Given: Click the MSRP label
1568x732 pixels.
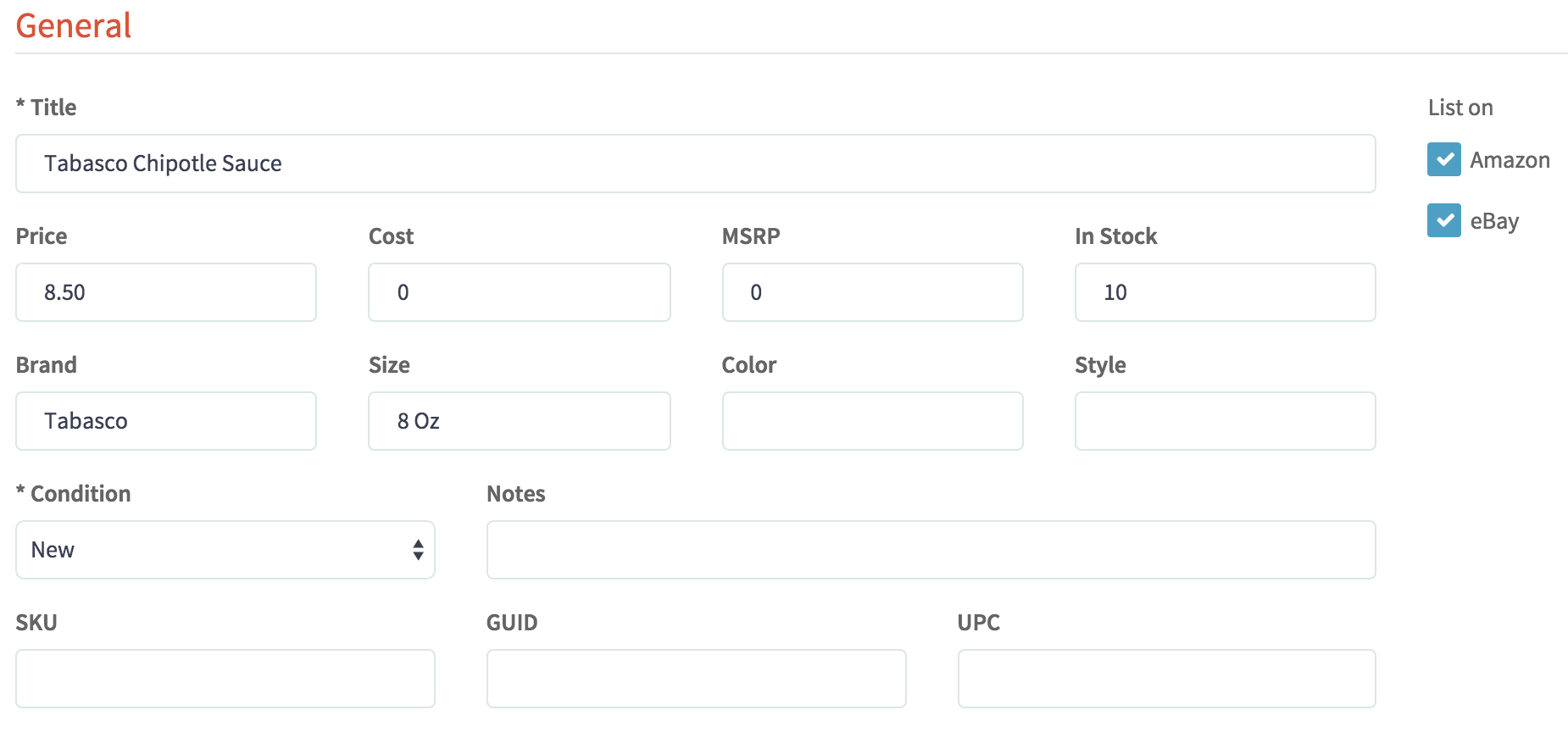Looking at the screenshot, I should (751, 236).
